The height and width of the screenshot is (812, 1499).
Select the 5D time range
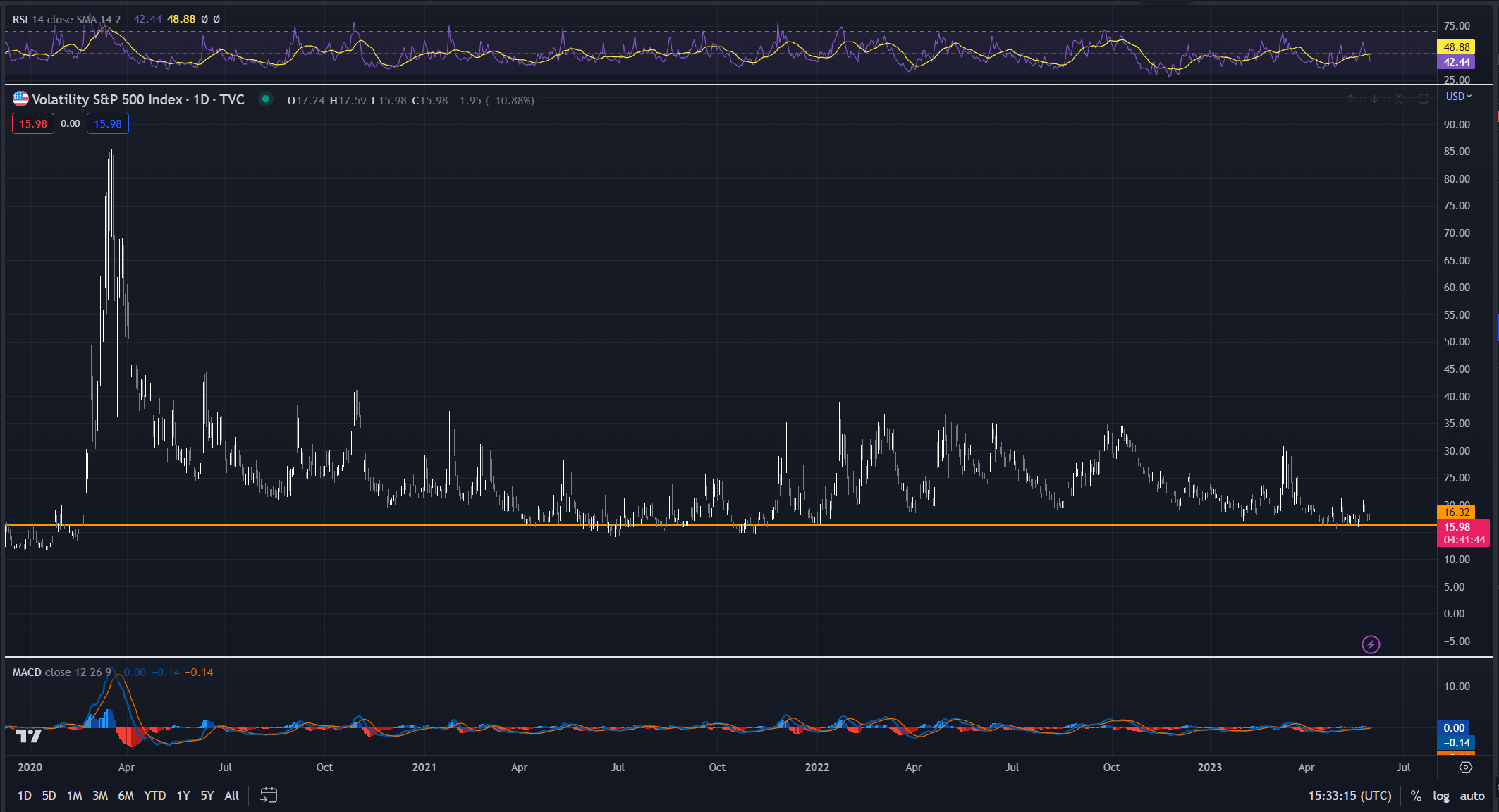pos(49,796)
